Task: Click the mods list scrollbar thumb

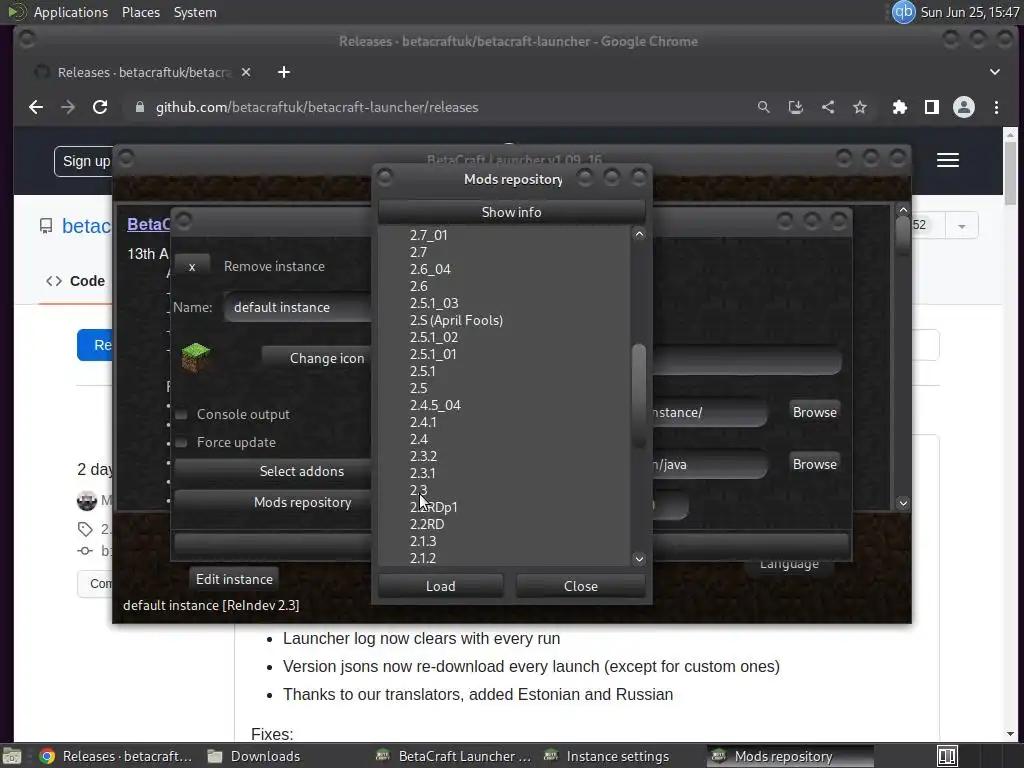Action: tap(639, 395)
